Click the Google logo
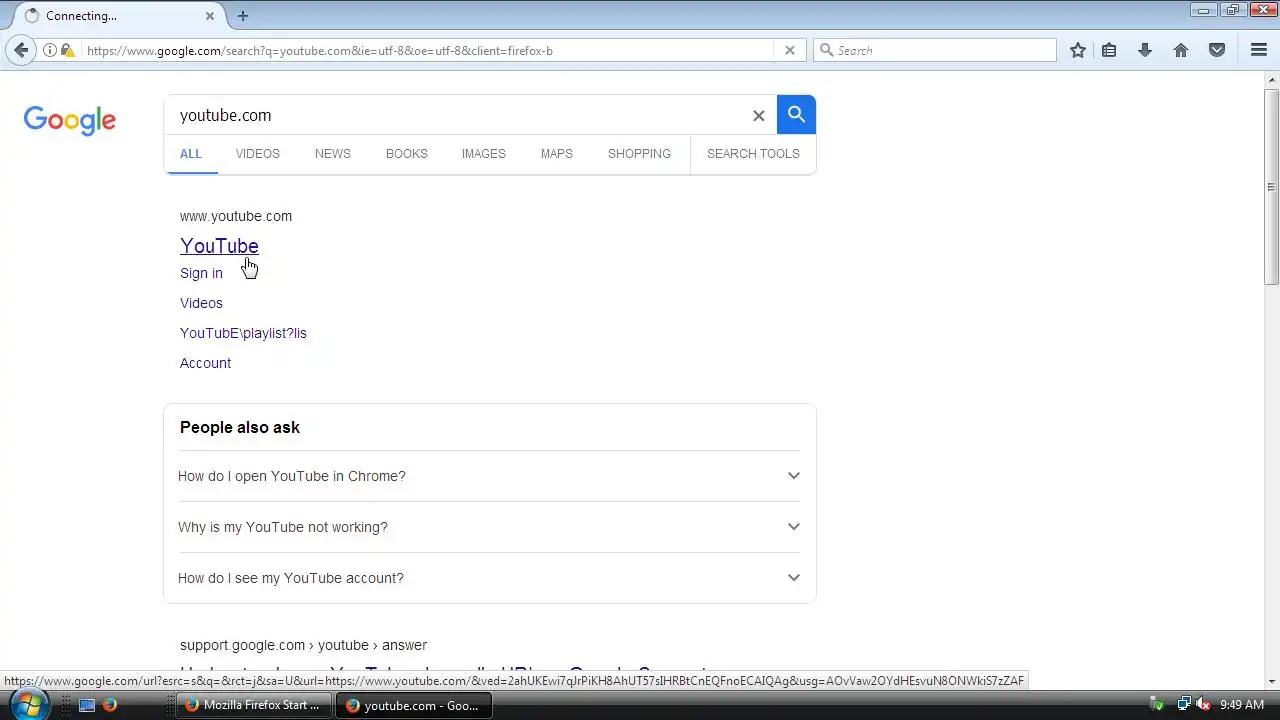This screenshot has height=720, width=1280. point(70,120)
